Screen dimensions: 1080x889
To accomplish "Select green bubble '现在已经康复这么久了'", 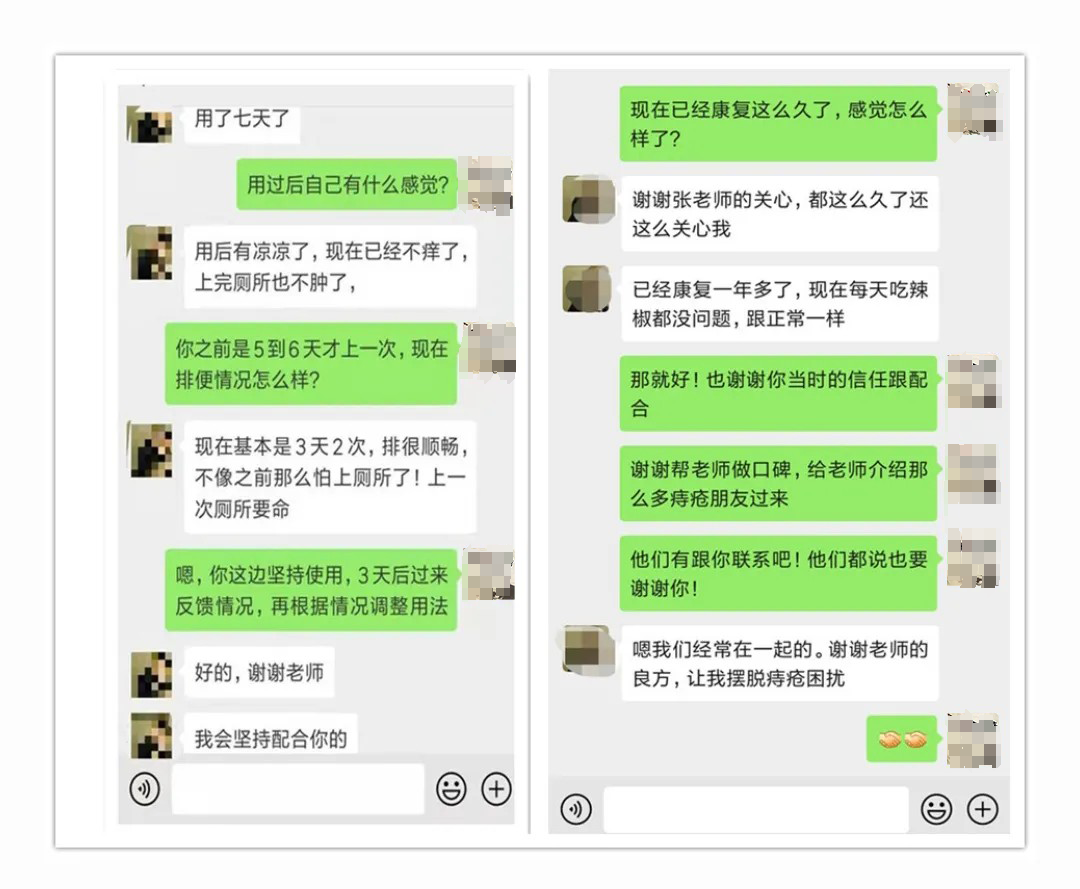I will click(x=778, y=124).
